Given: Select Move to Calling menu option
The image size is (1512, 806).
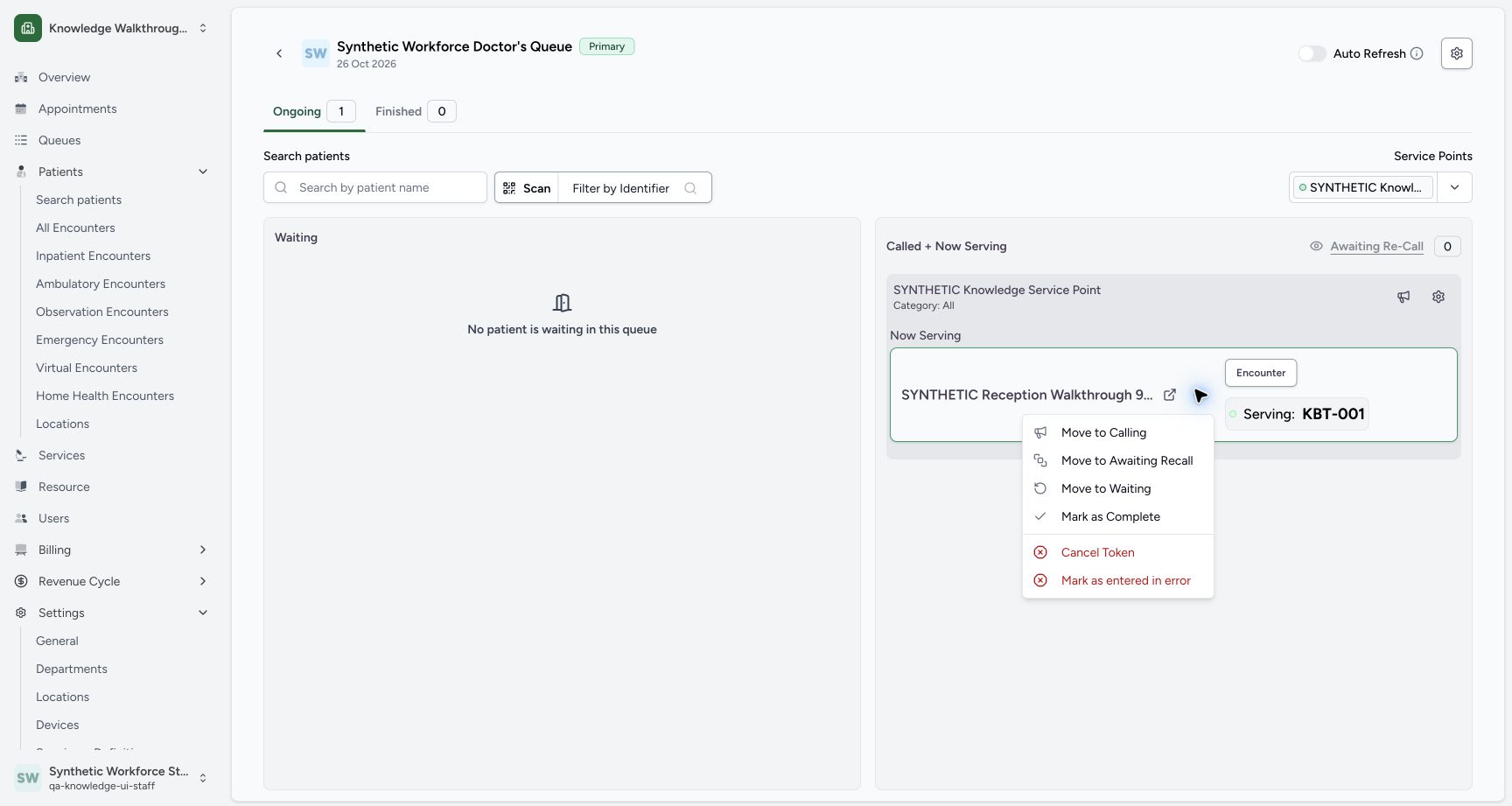Looking at the screenshot, I should pyautogui.click(x=1117, y=432).
